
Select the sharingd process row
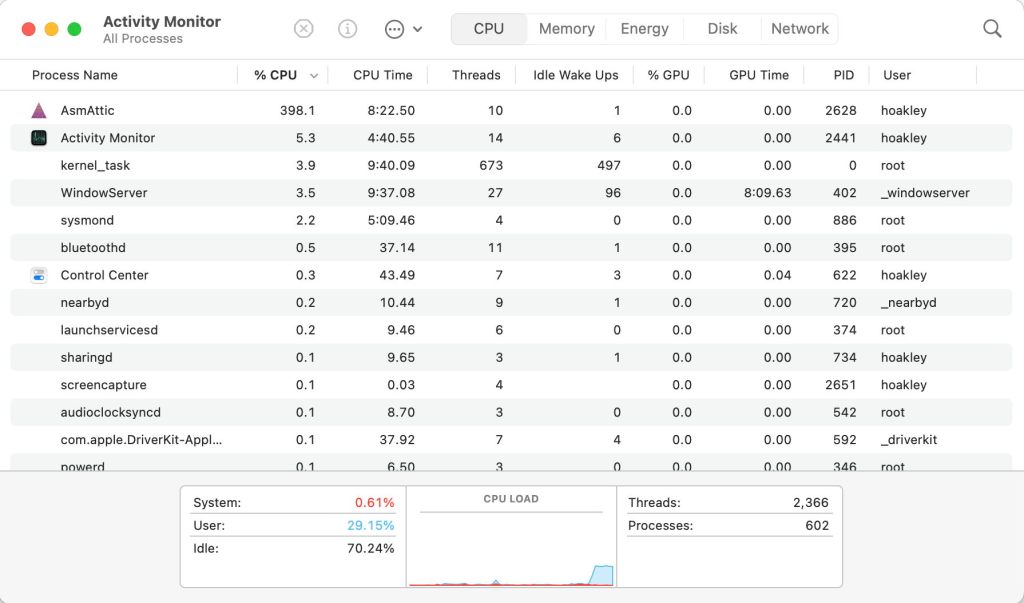(x=511, y=357)
